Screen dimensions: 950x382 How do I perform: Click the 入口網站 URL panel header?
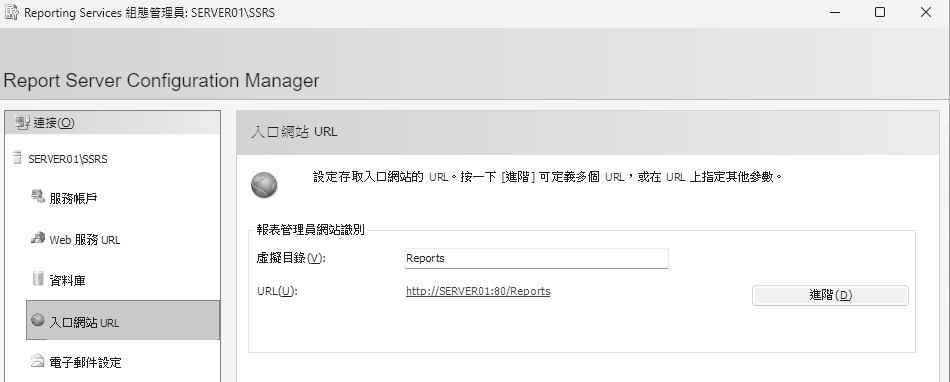click(x=587, y=132)
